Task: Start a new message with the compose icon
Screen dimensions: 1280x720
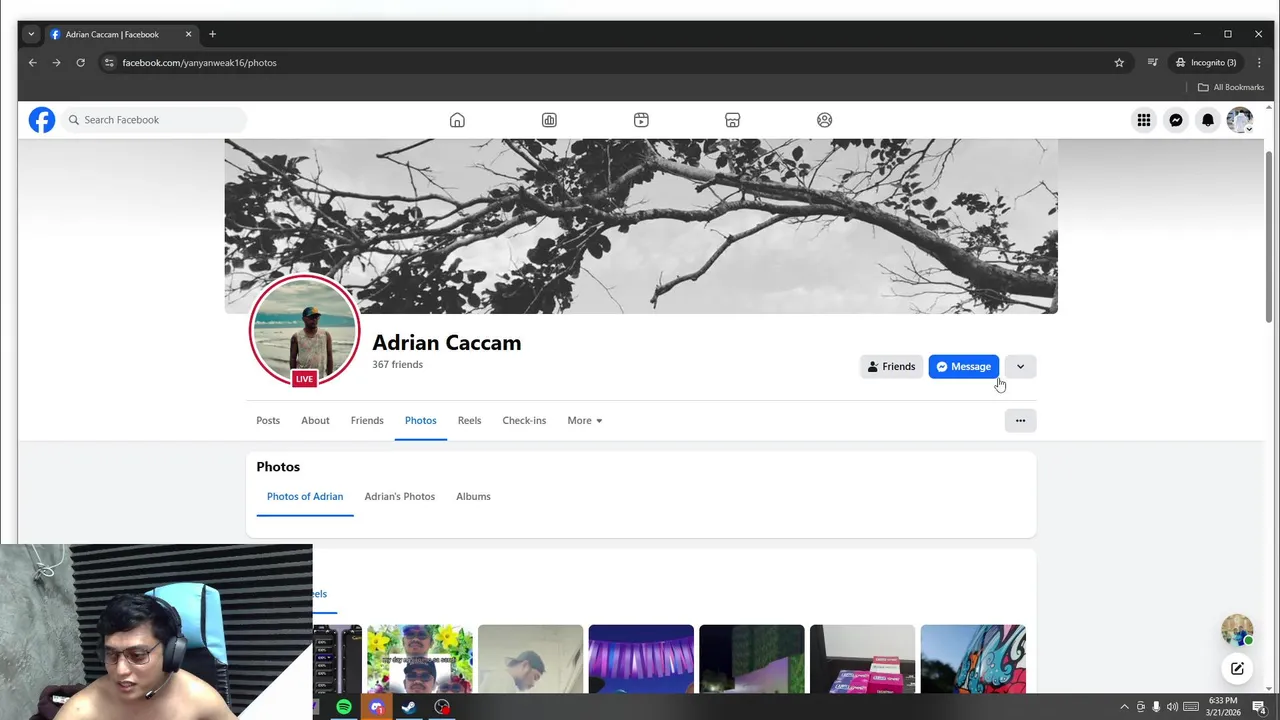Action: point(1237,668)
